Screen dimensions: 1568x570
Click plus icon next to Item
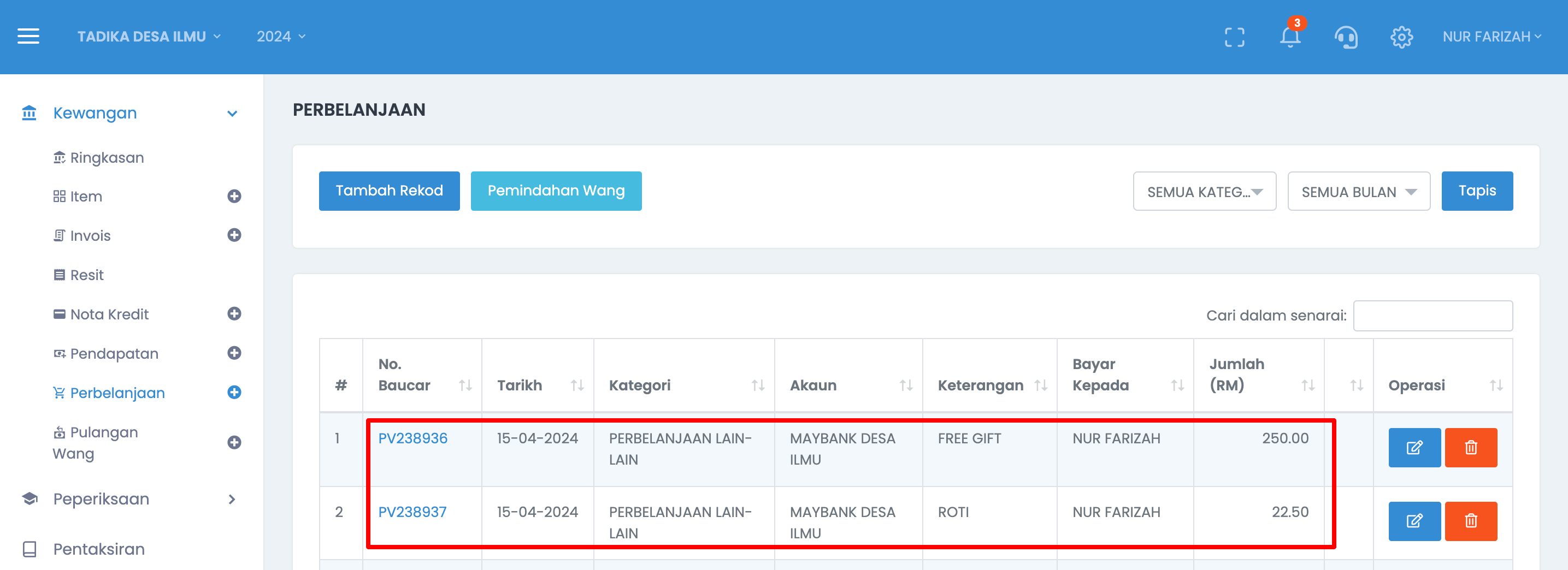[234, 196]
